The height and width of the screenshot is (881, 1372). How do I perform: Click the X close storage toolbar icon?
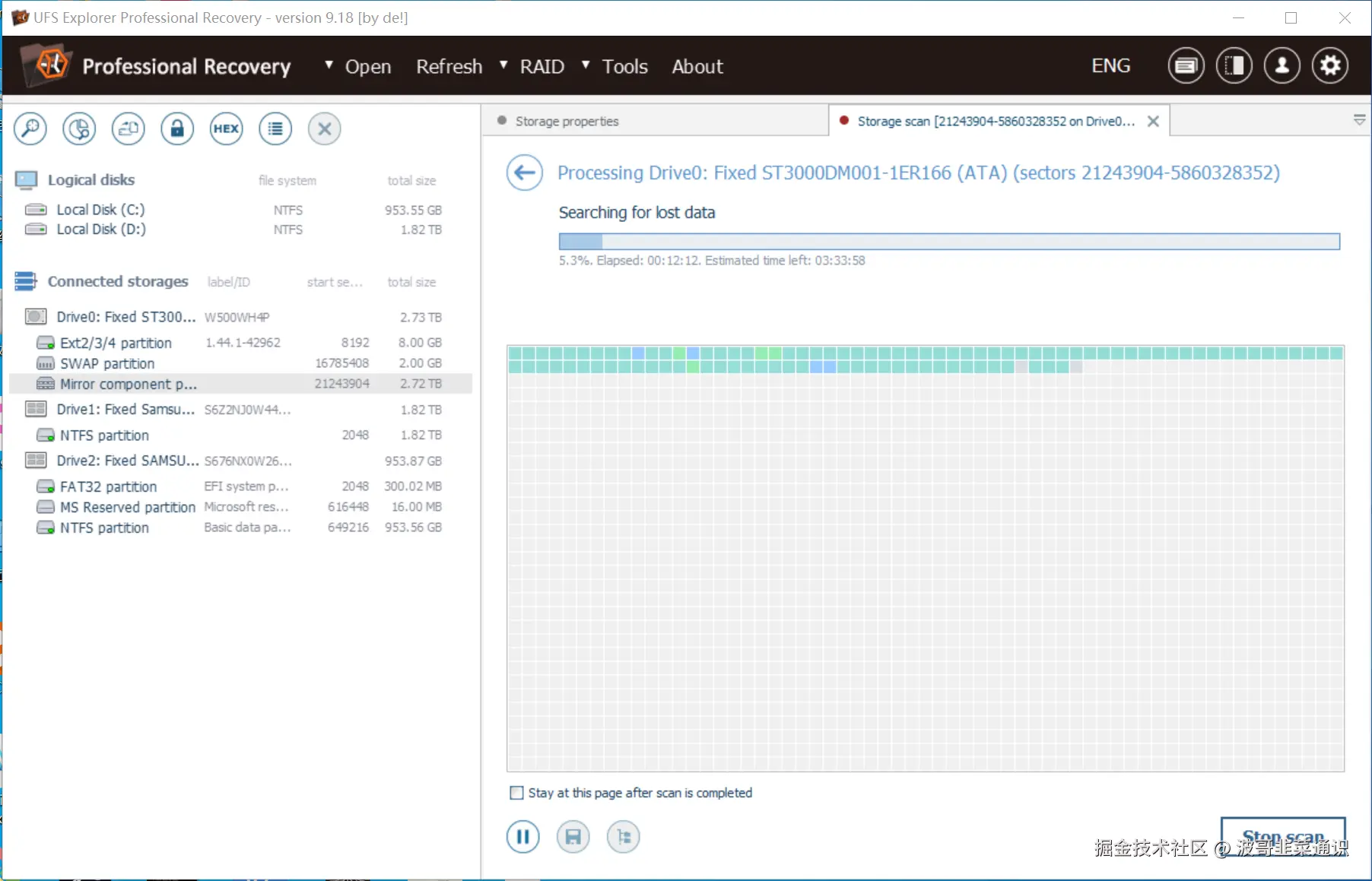(324, 128)
